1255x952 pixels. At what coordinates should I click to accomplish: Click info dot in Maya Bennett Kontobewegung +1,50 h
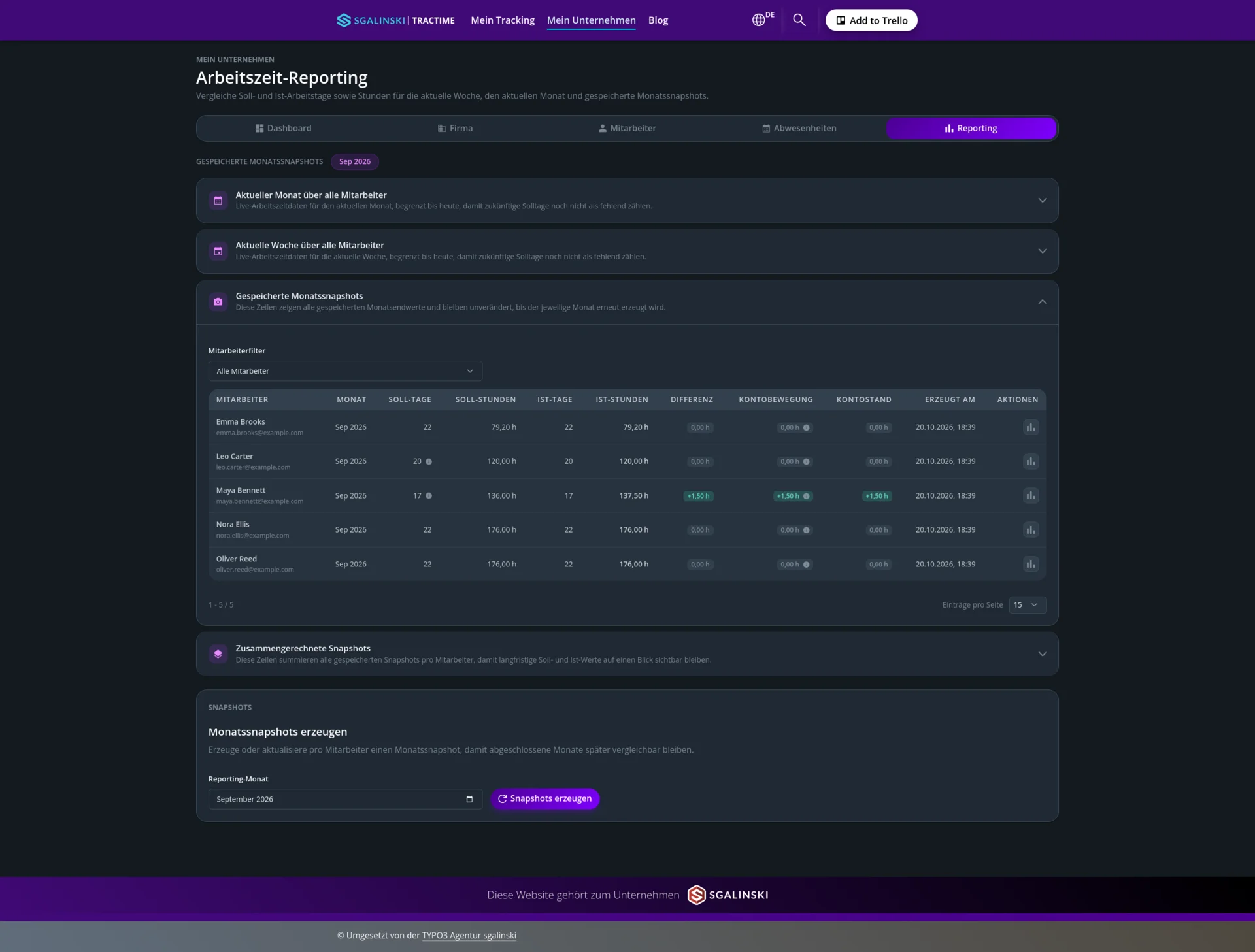(807, 496)
